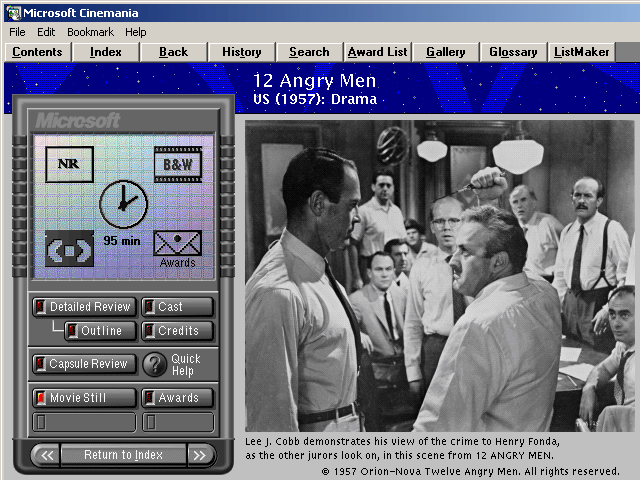Show the Cast list

[178, 307]
